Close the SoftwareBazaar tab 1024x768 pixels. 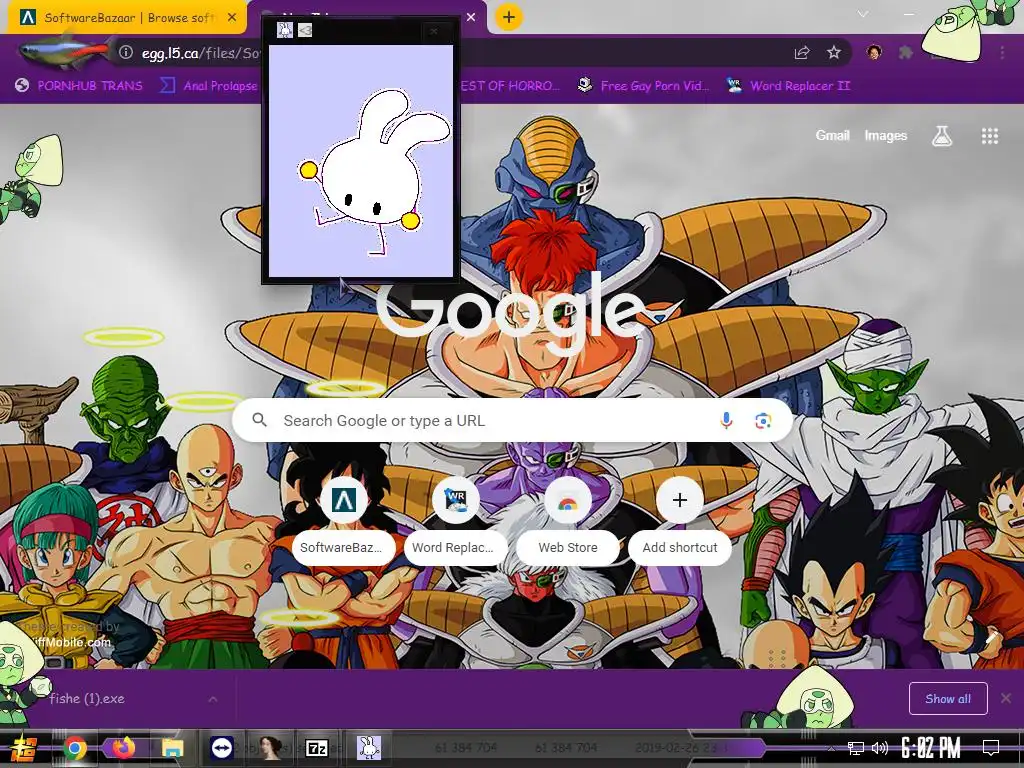click(x=232, y=18)
